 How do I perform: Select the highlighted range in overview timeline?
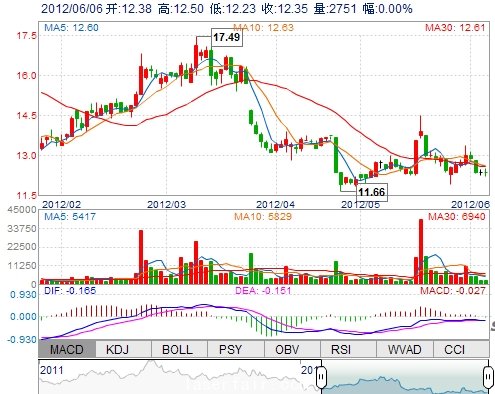[405, 377]
